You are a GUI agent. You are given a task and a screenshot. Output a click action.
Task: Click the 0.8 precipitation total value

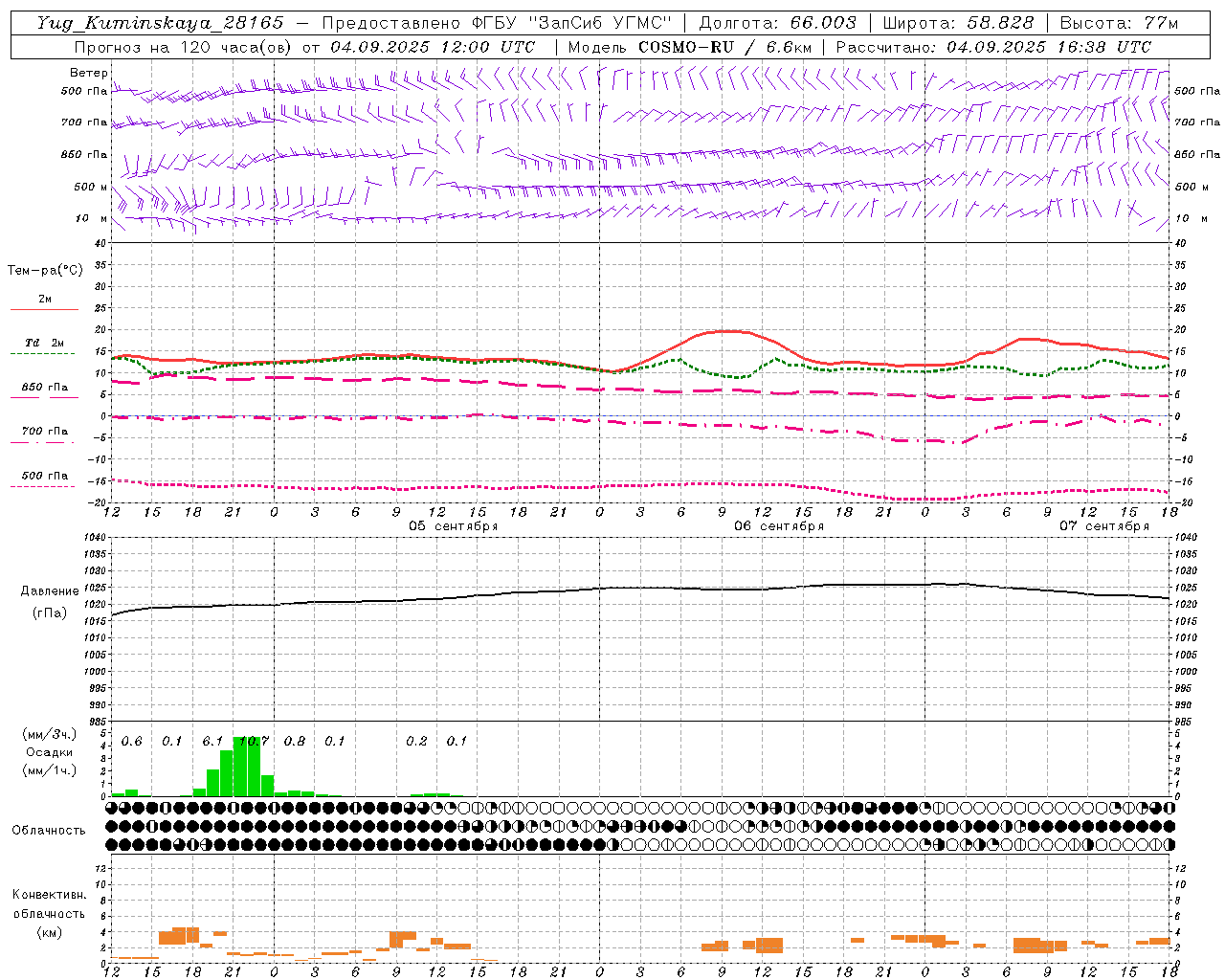point(295,741)
